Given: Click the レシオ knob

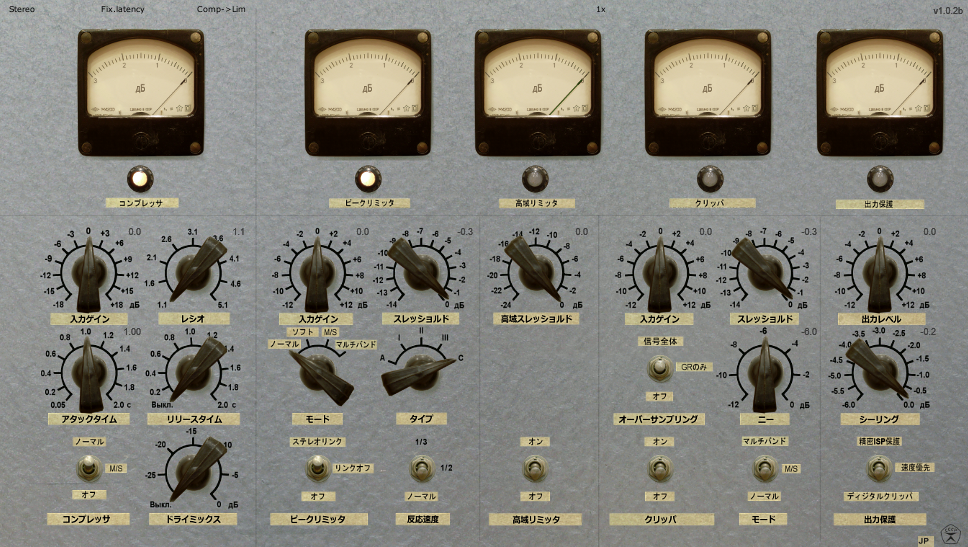Looking at the screenshot, I should (x=193, y=272).
